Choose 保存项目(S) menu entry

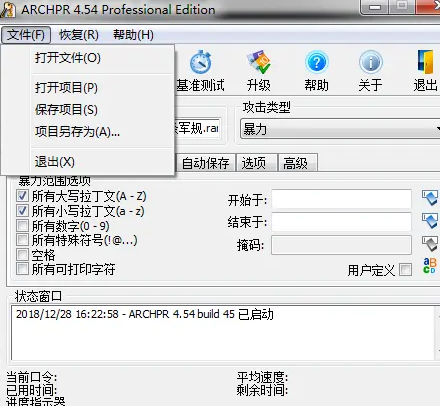tap(102, 110)
